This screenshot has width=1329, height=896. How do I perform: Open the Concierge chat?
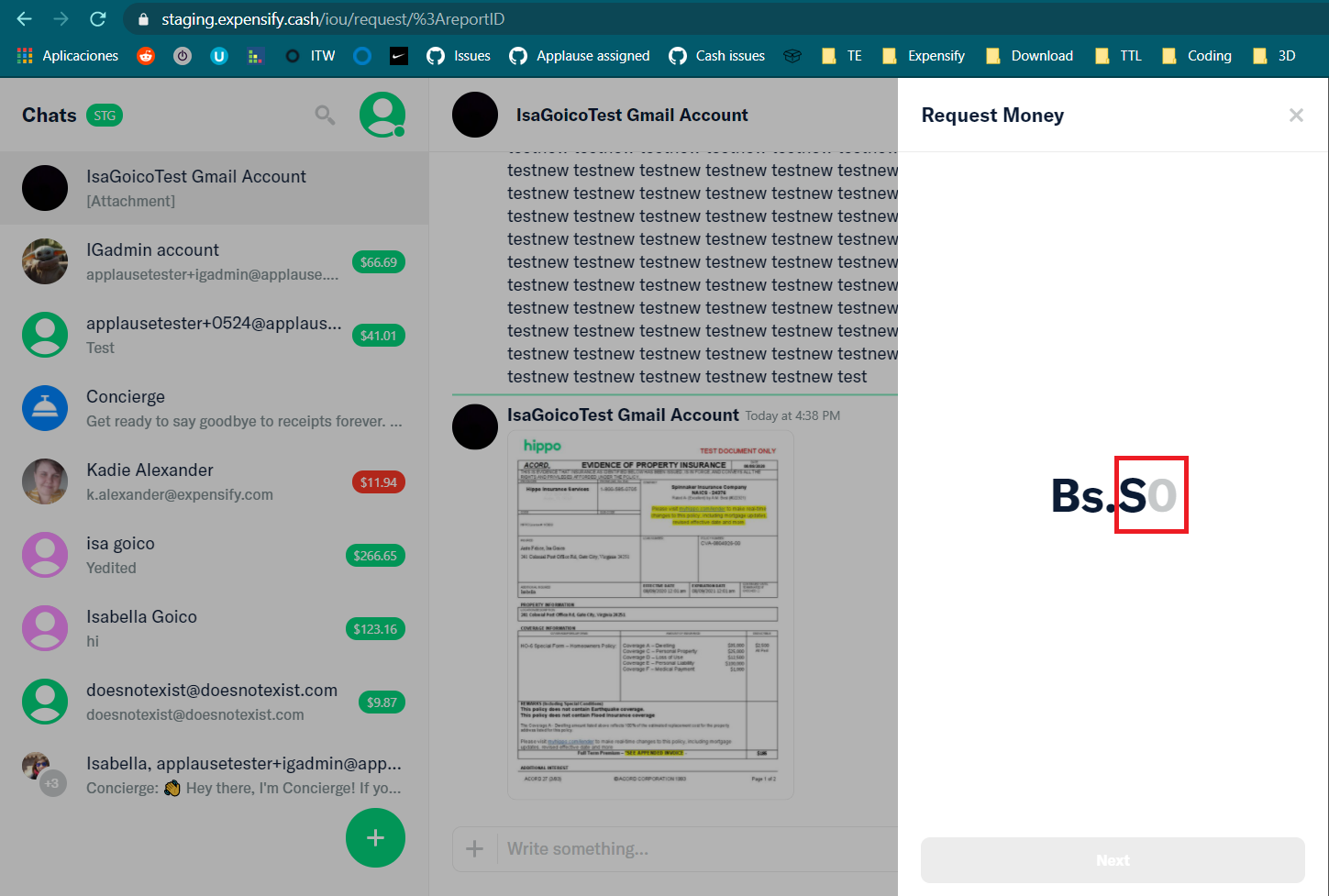pos(214,408)
